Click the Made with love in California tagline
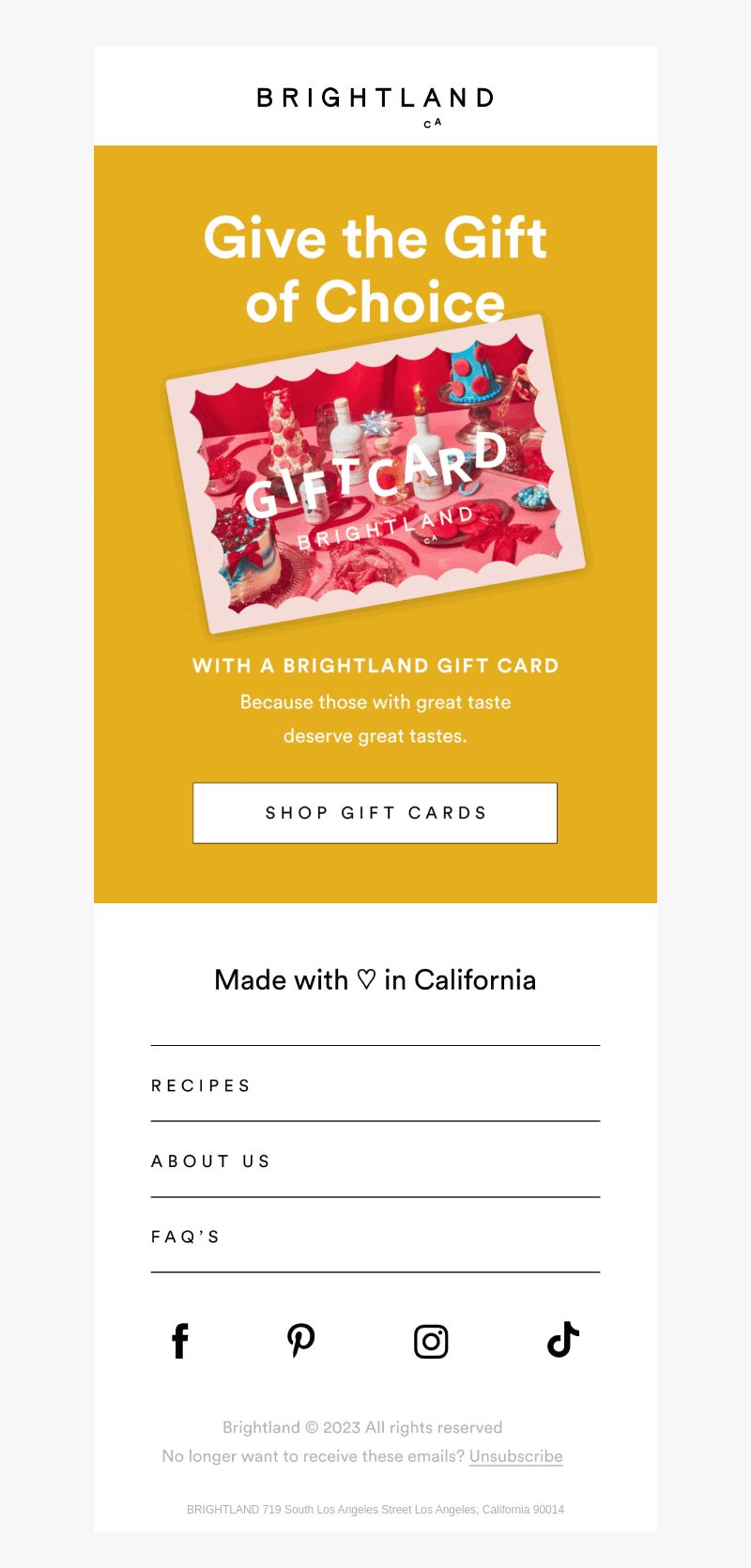 (375, 980)
